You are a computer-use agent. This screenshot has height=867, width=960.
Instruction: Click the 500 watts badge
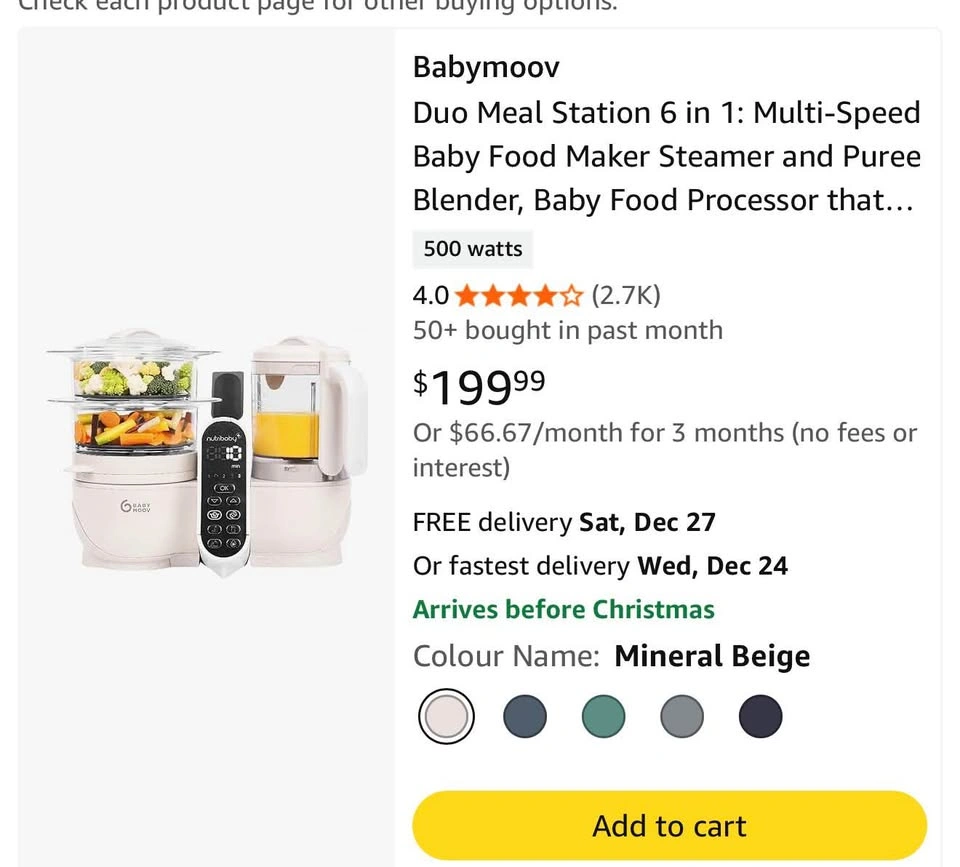coord(473,249)
